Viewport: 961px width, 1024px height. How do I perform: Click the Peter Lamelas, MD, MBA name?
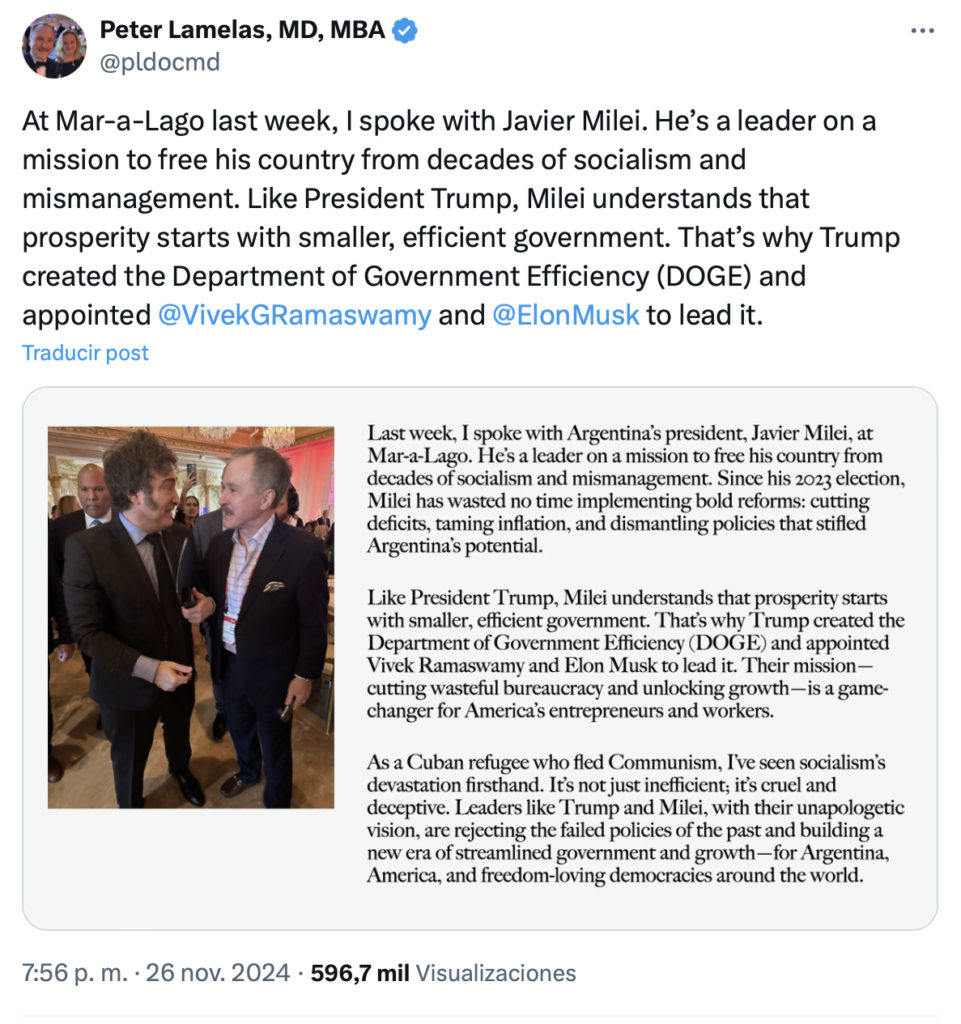[x=242, y=31]
